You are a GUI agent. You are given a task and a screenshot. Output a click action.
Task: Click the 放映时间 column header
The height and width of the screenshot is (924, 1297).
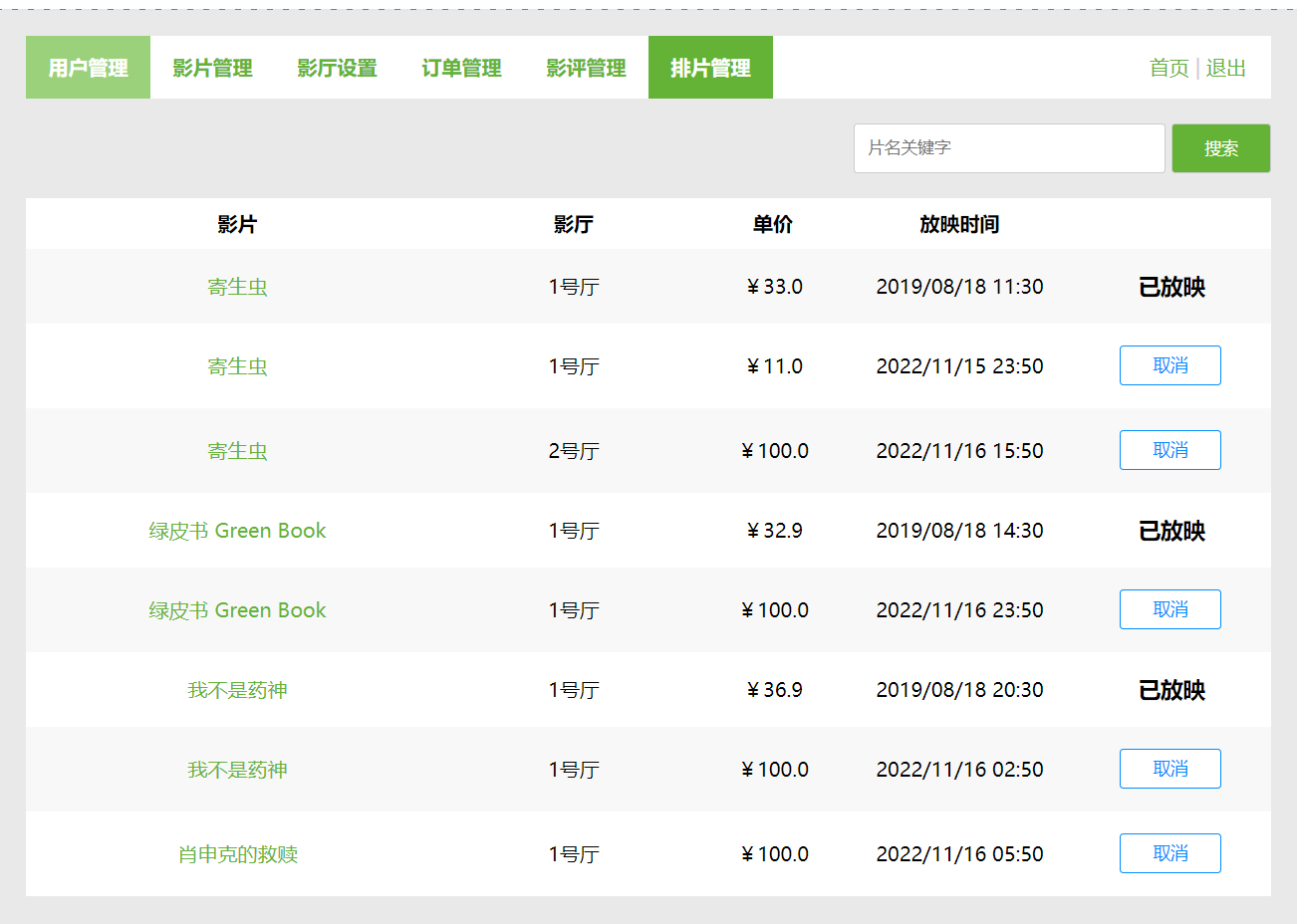point(959,224)
